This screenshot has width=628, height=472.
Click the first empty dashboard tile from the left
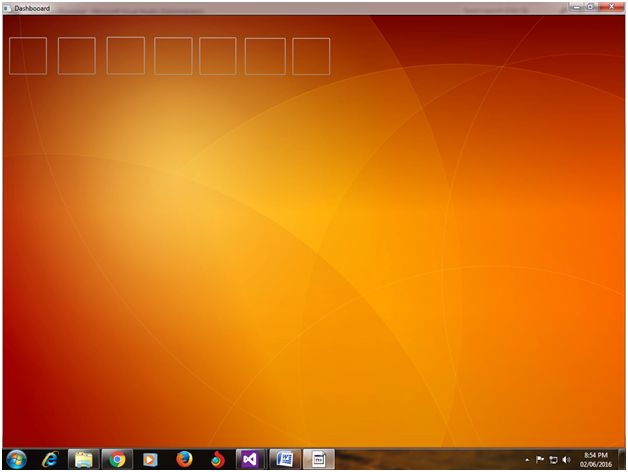(x=28, y=56)
